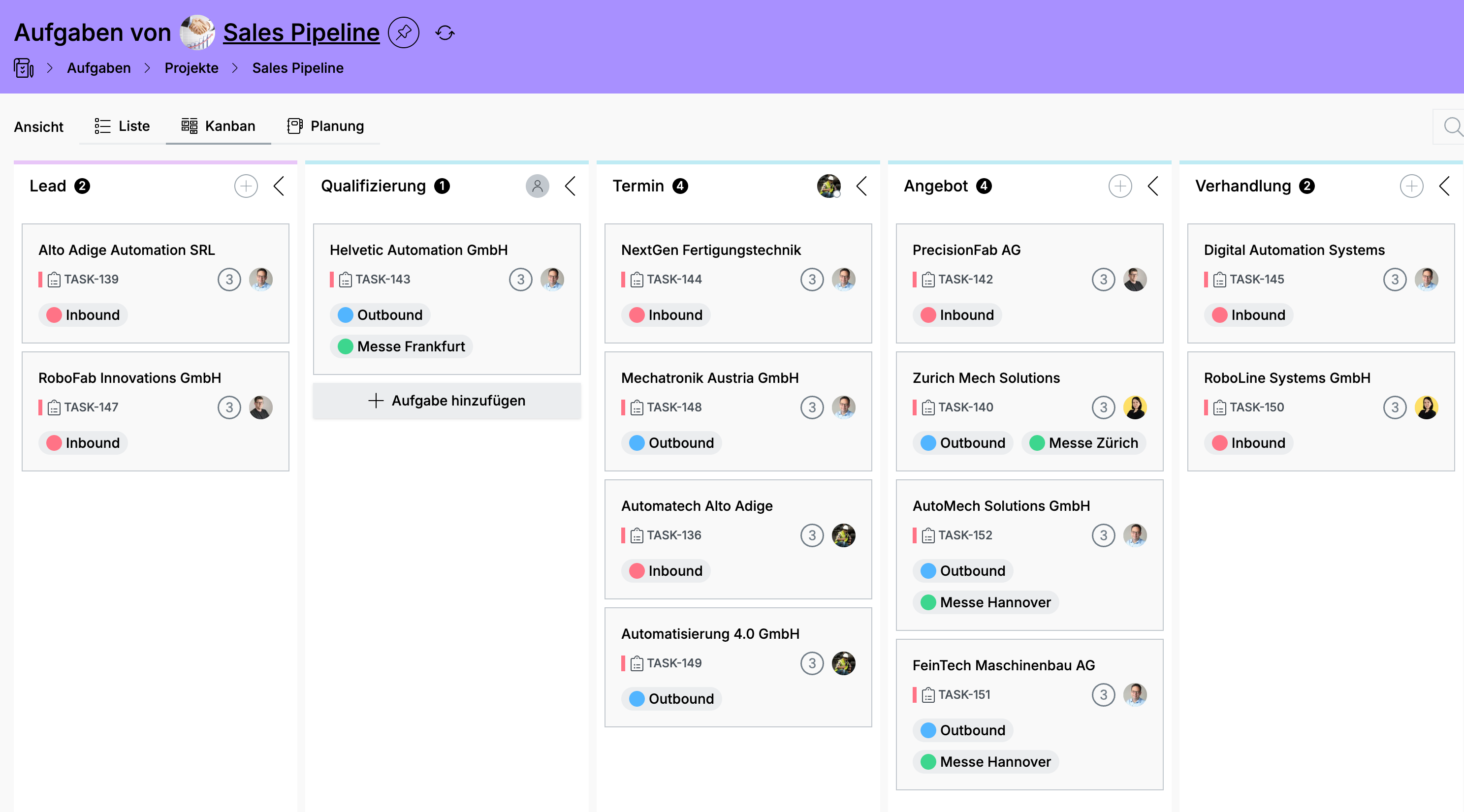Click Outbound tag on Mechatronik Austria card
1464x812 pixels.
tap(672, 443)
